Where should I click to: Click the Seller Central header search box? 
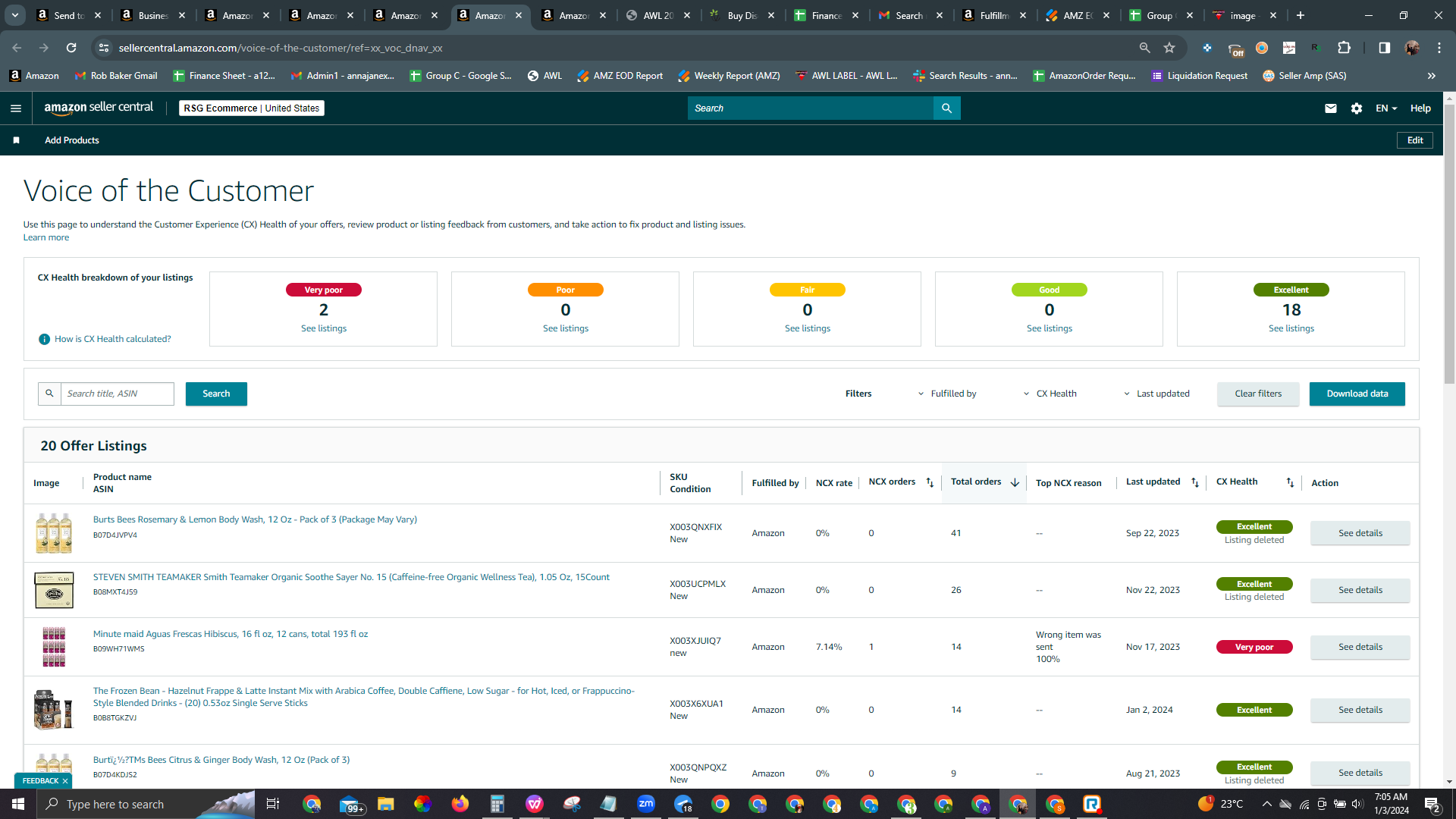(811, 108)
